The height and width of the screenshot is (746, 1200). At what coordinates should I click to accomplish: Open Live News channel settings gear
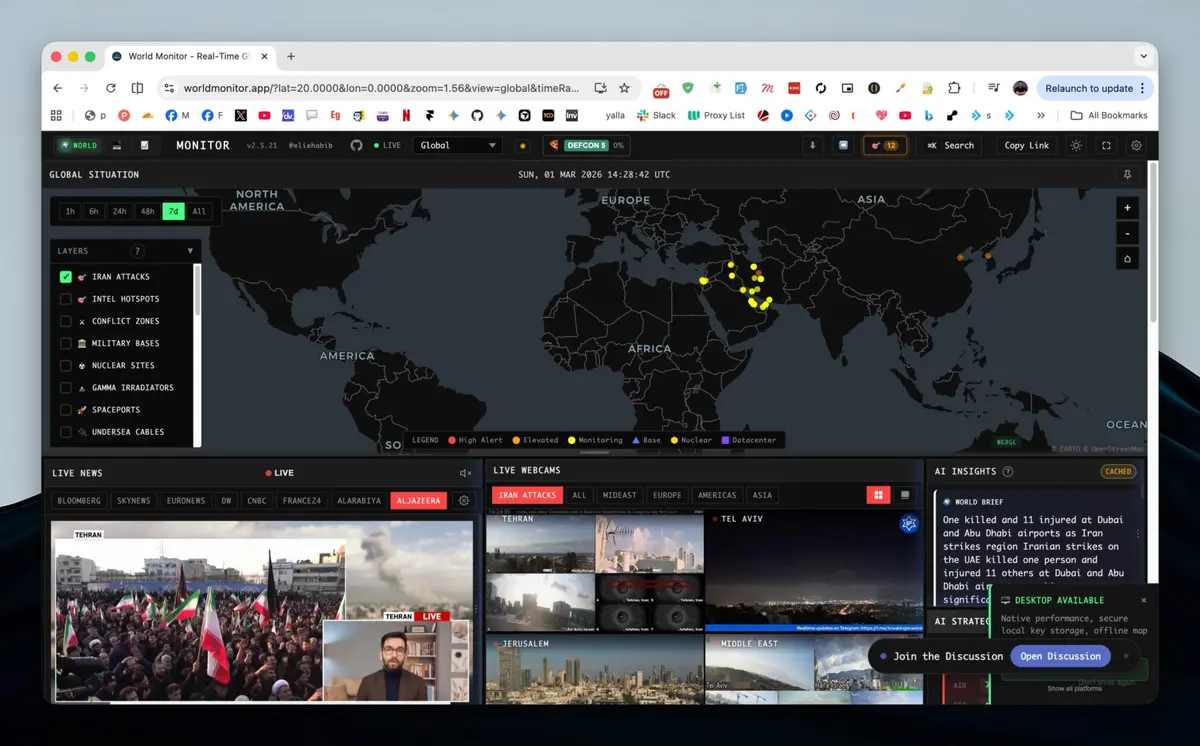(463, 501)
